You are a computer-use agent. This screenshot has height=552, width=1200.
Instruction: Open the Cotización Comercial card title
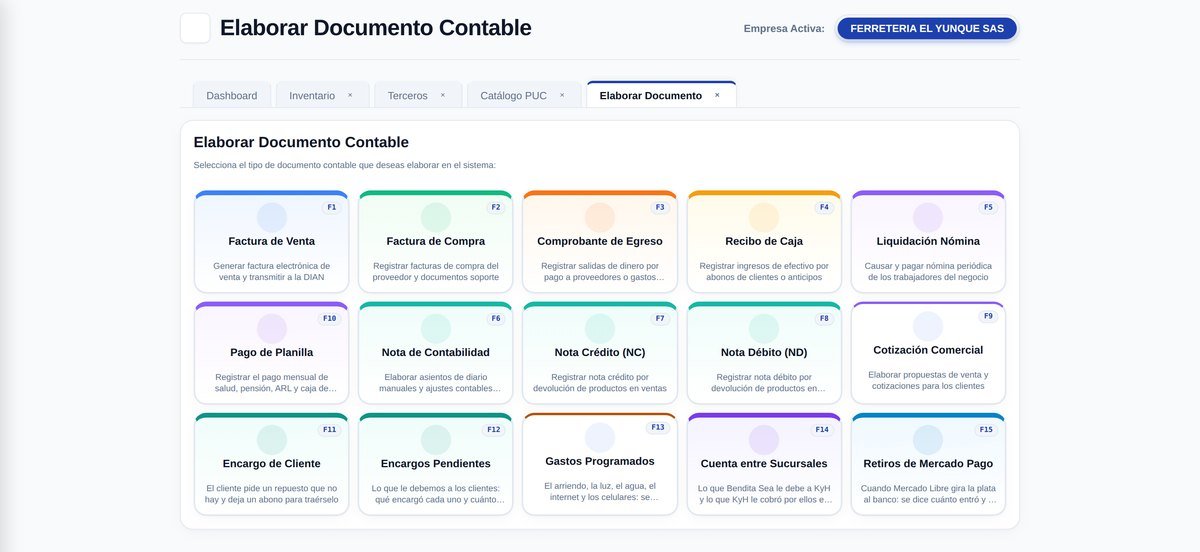point(928,350)
